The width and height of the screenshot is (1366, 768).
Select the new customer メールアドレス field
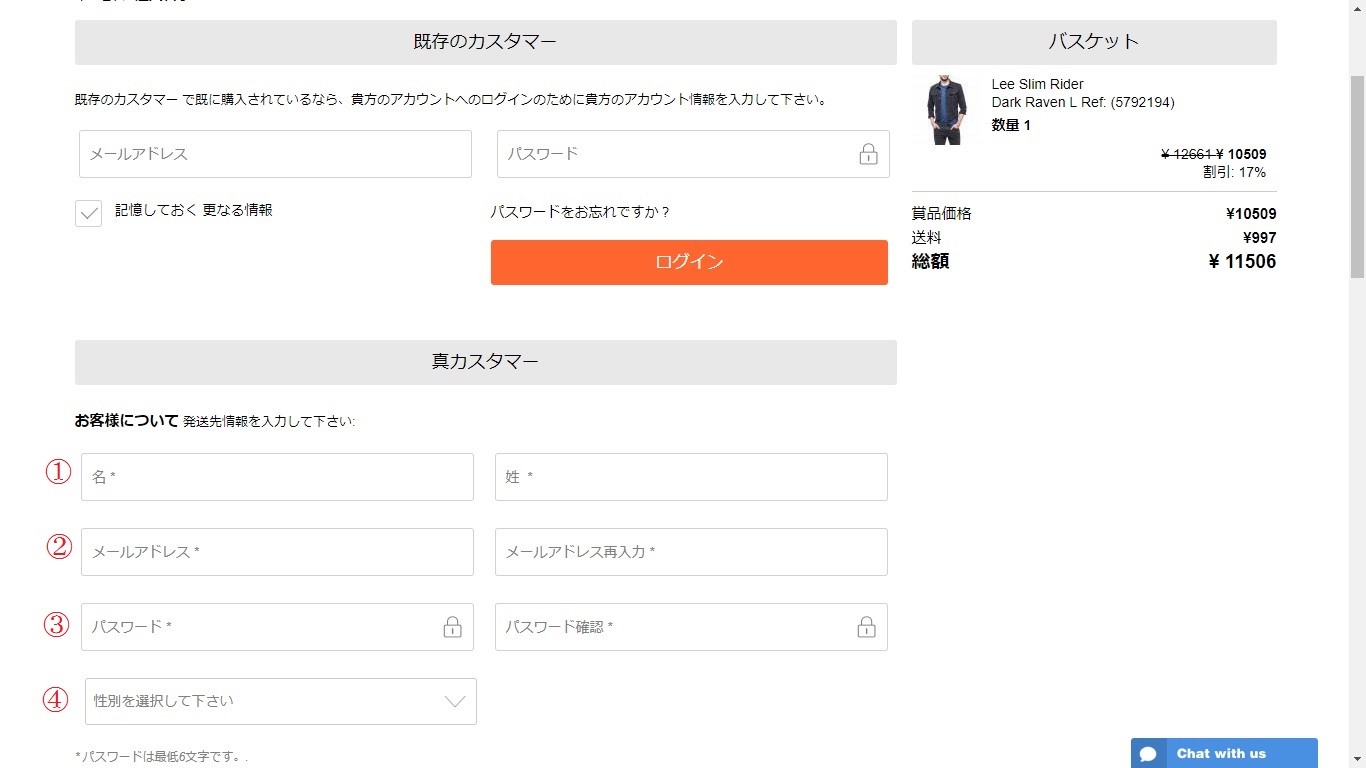277,552
